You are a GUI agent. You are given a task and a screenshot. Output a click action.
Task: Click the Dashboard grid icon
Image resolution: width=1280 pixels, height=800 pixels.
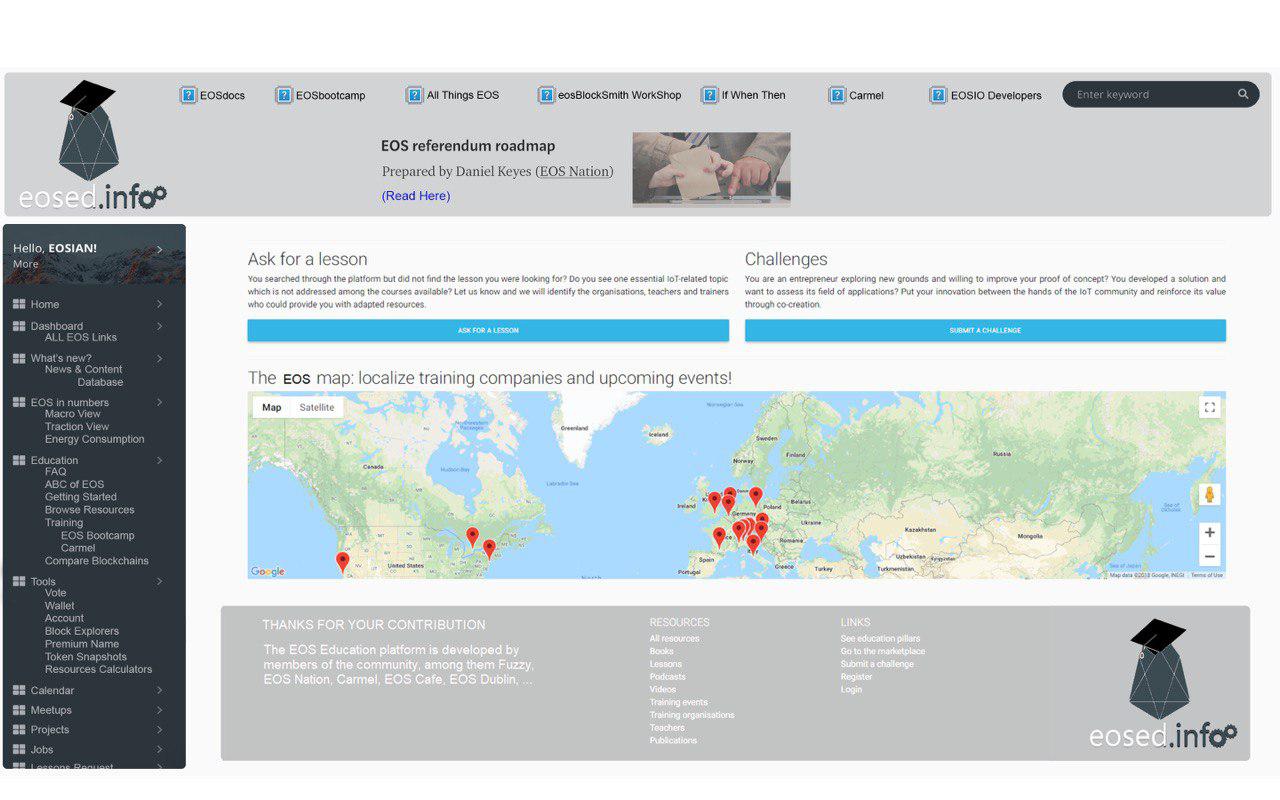(x=19, y=326)
